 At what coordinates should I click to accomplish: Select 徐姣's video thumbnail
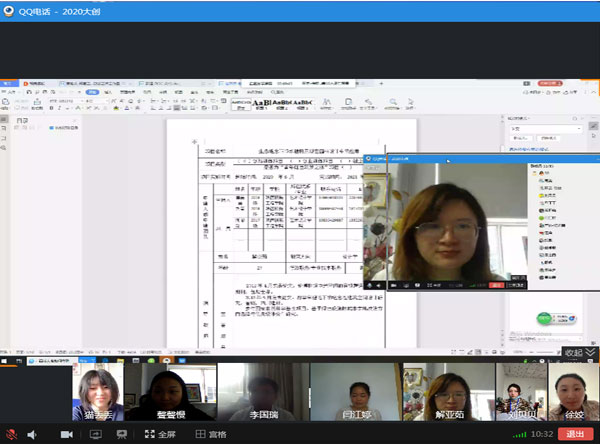571,392
